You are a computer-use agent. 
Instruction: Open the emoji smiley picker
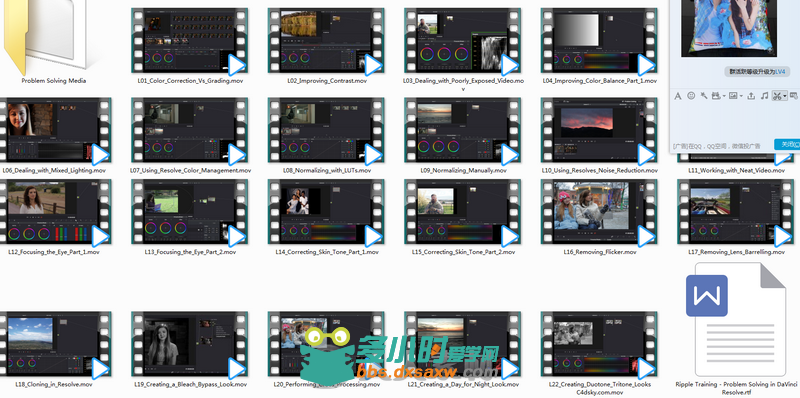(x=691, y=95)
